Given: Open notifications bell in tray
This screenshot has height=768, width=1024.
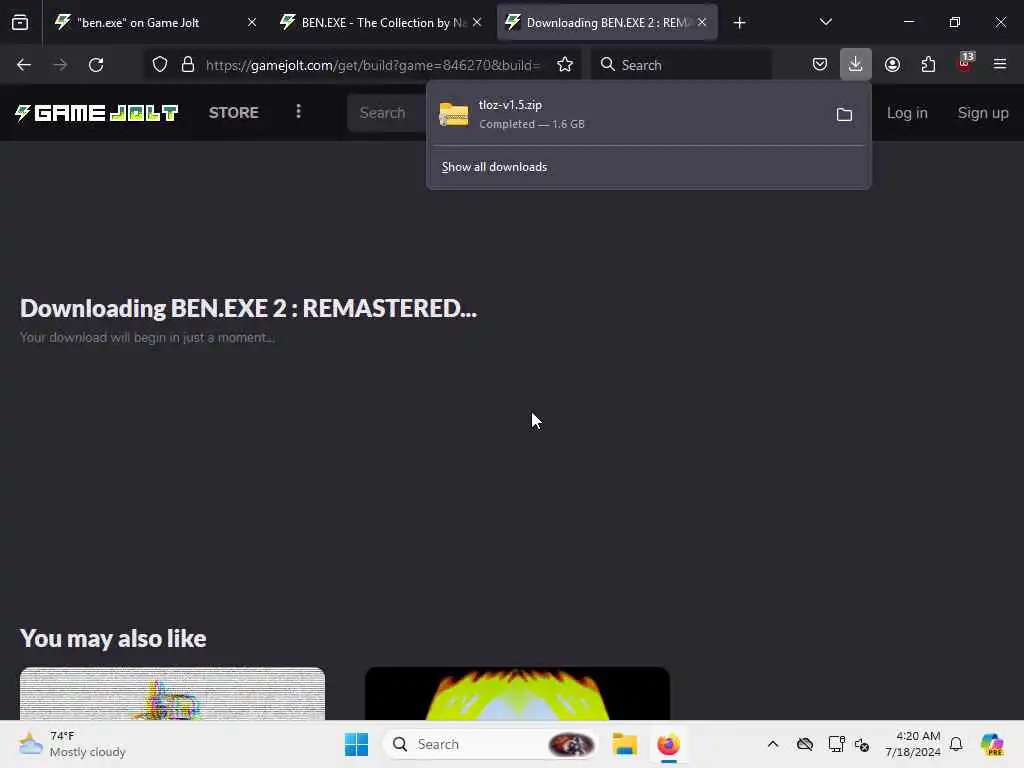Looking at the screenshot, I should pyautogui.click(x=956, y=744).
